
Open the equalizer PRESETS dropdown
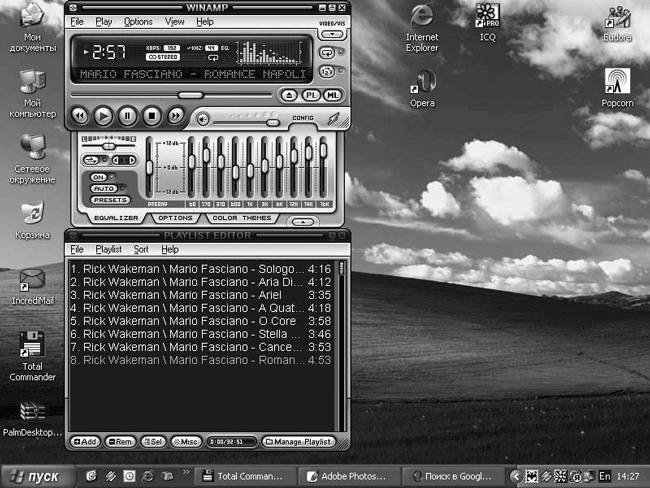point(110,200)
